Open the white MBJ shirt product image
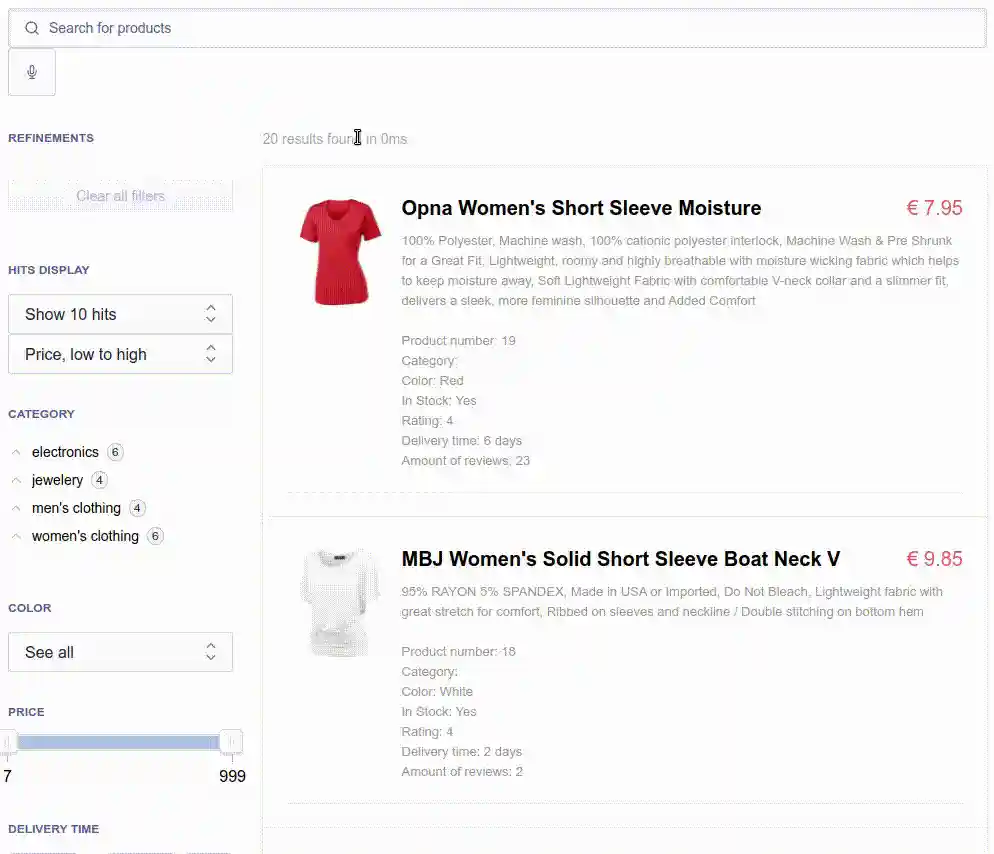 pos(340,601)
